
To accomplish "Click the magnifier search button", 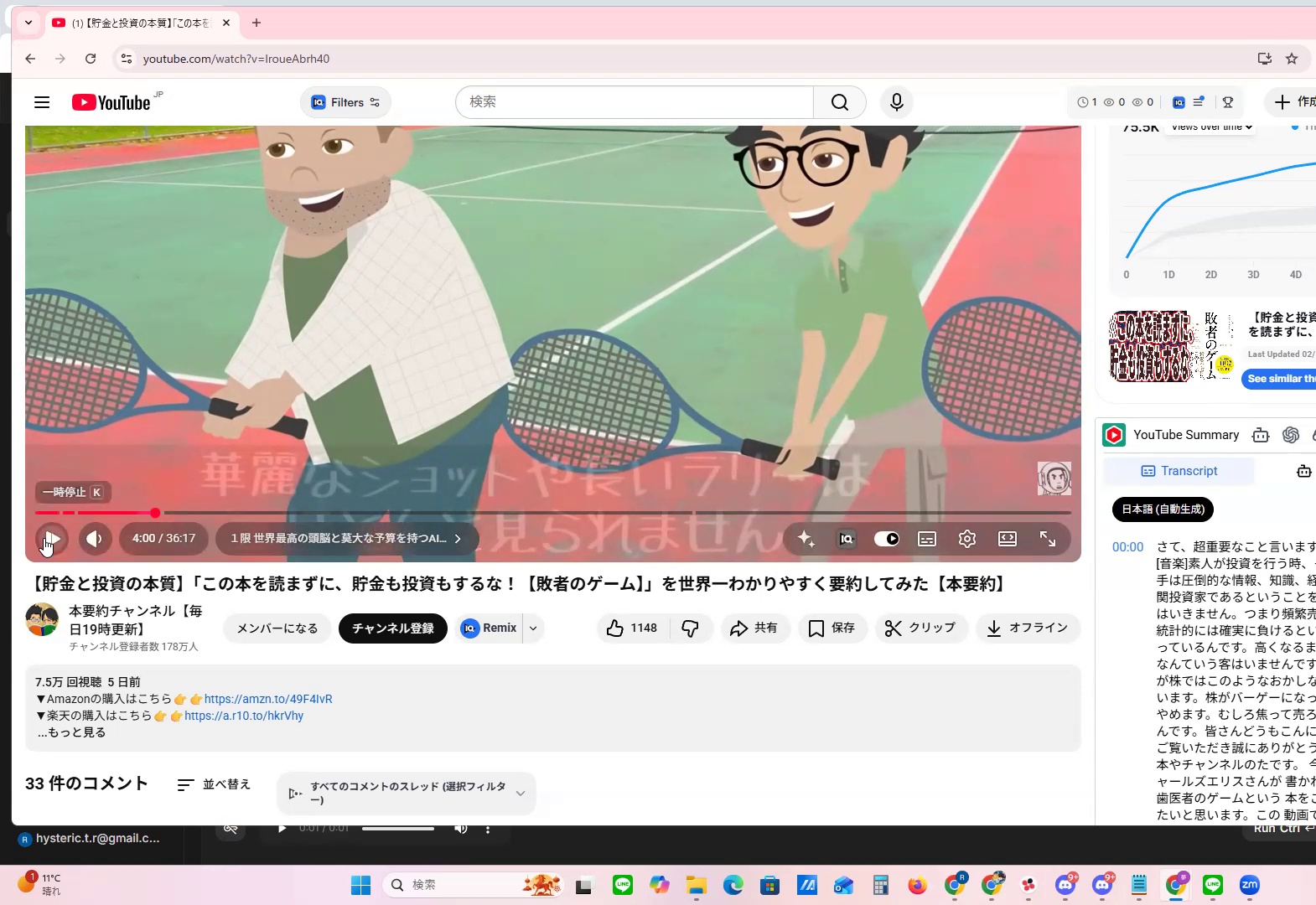I will (x=840, y=102).
